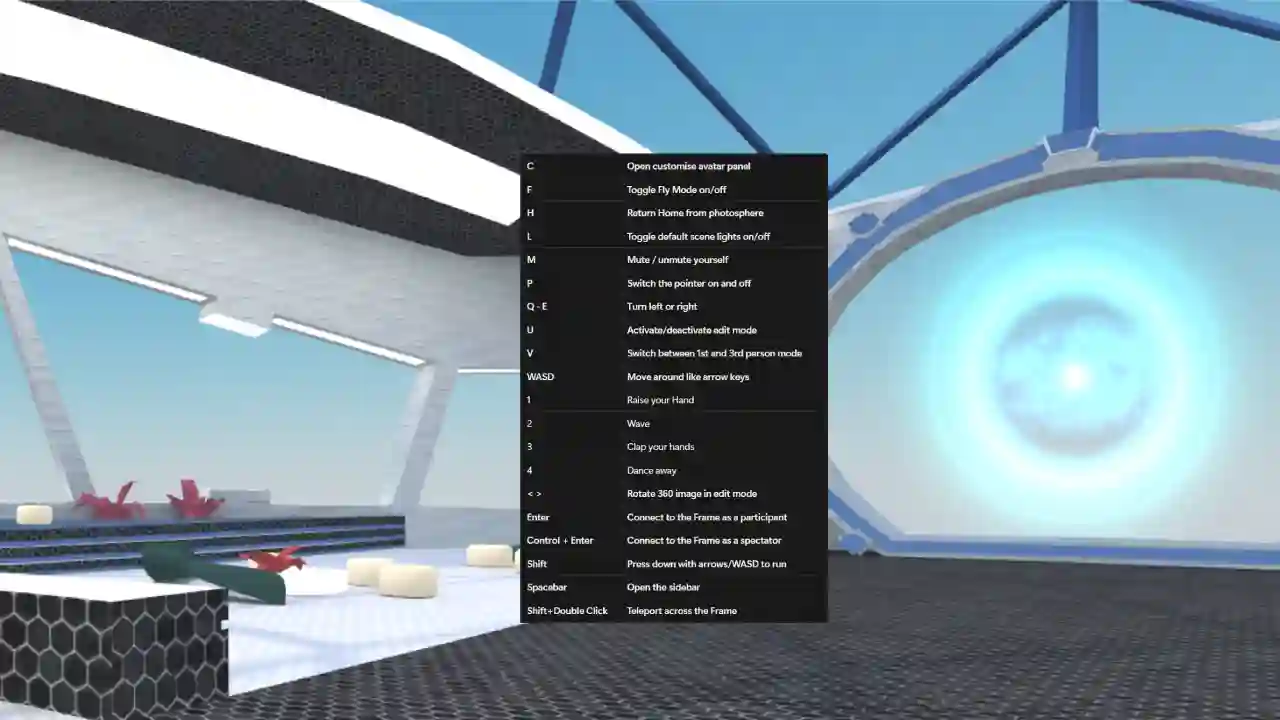Click "Switch between 1st and 3rd person mode"

pyautogui.click(x=714, y=353)
